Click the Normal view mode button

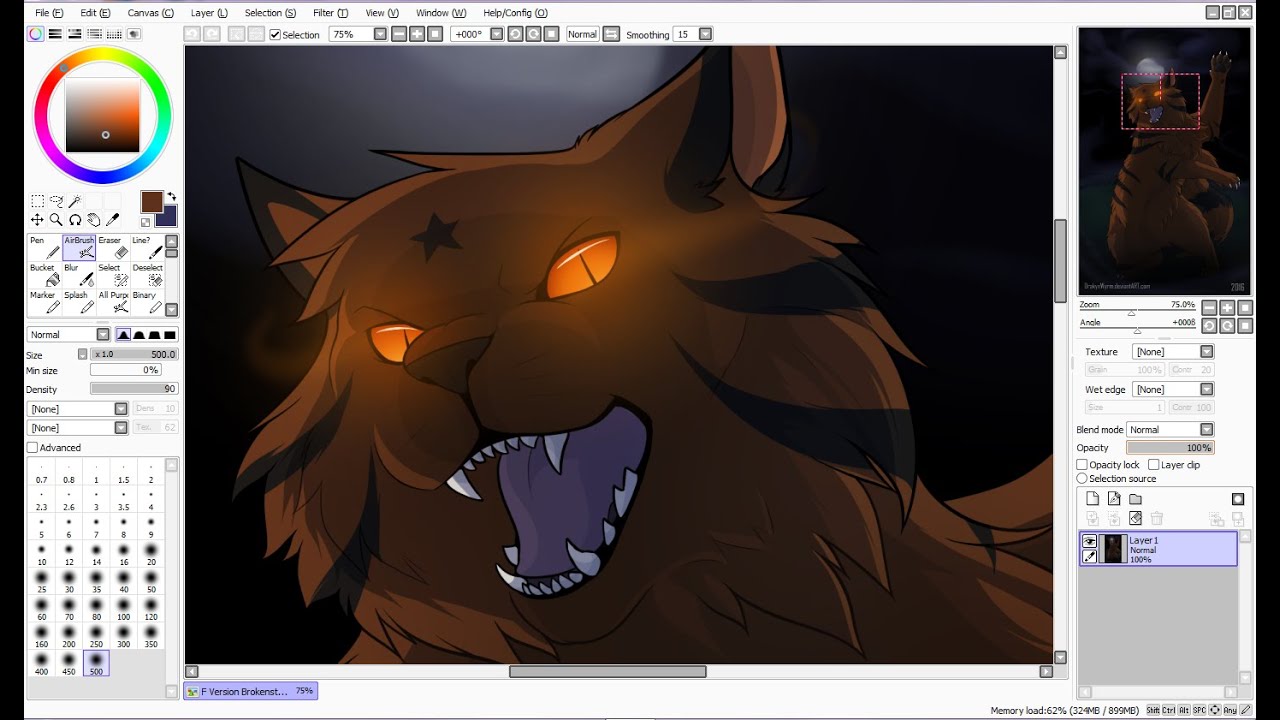pyautogui.click(x=583, y=34)
